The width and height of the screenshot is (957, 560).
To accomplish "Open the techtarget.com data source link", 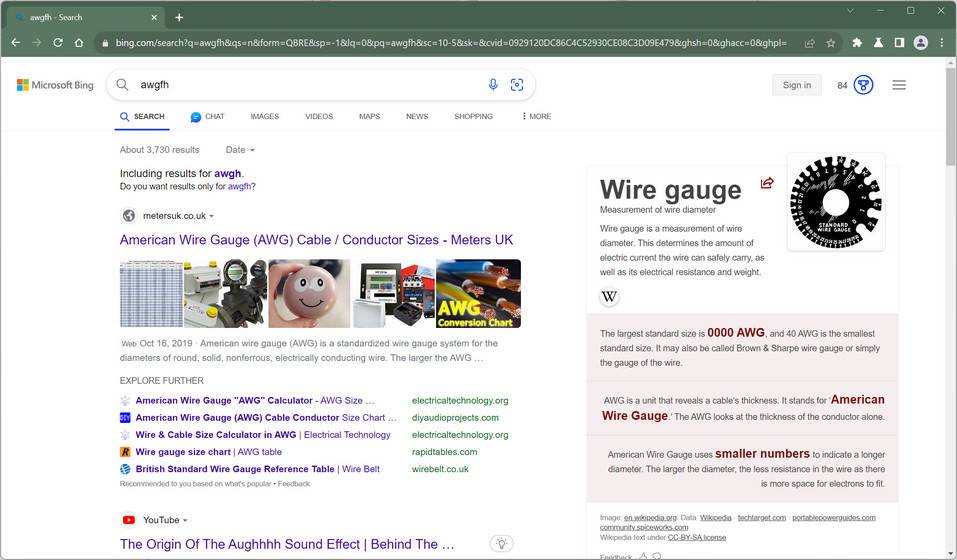I will coord(762,517).
